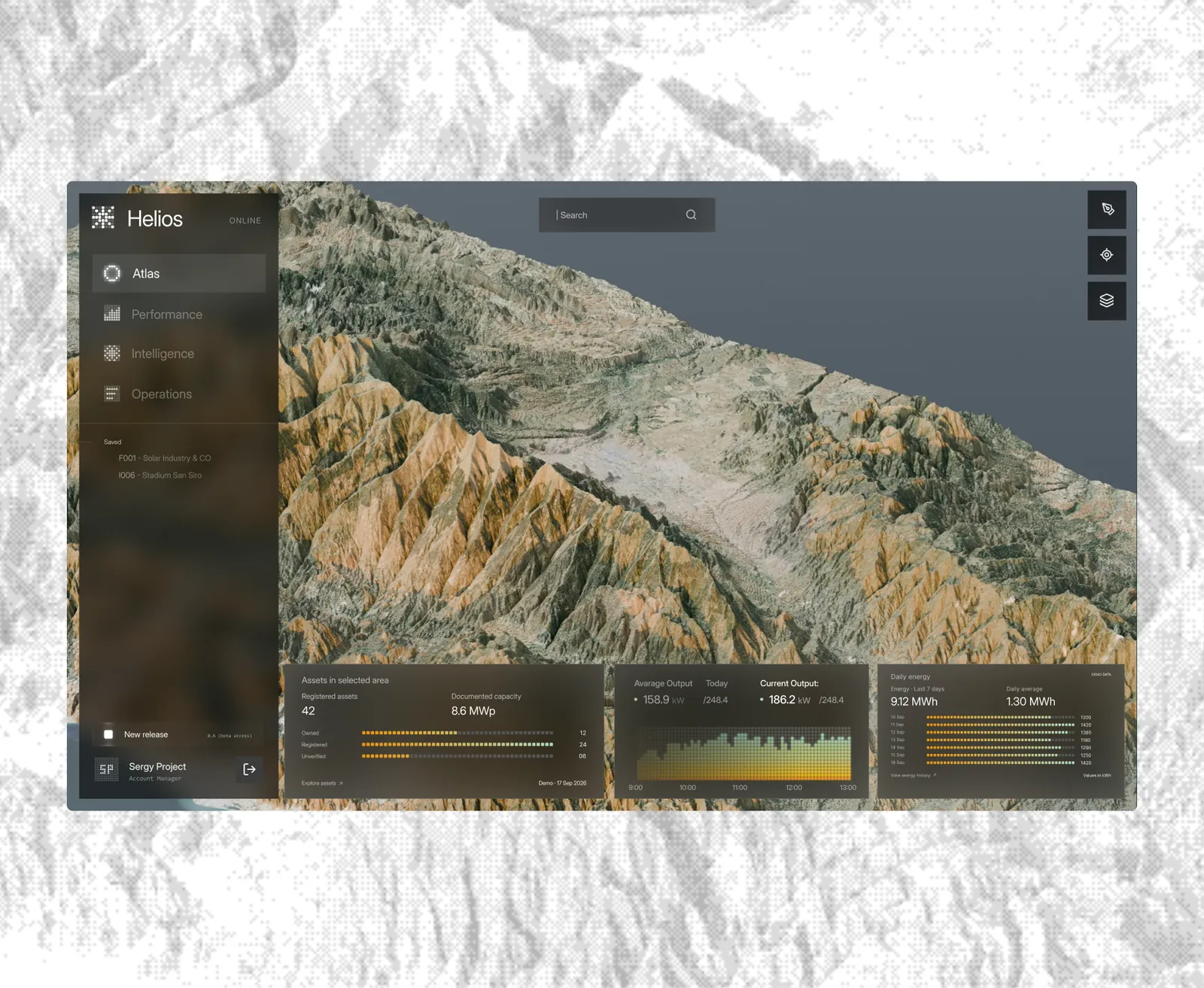
Task: Click the 8.6 MWp capacity value
Action: tap(473, 711)
